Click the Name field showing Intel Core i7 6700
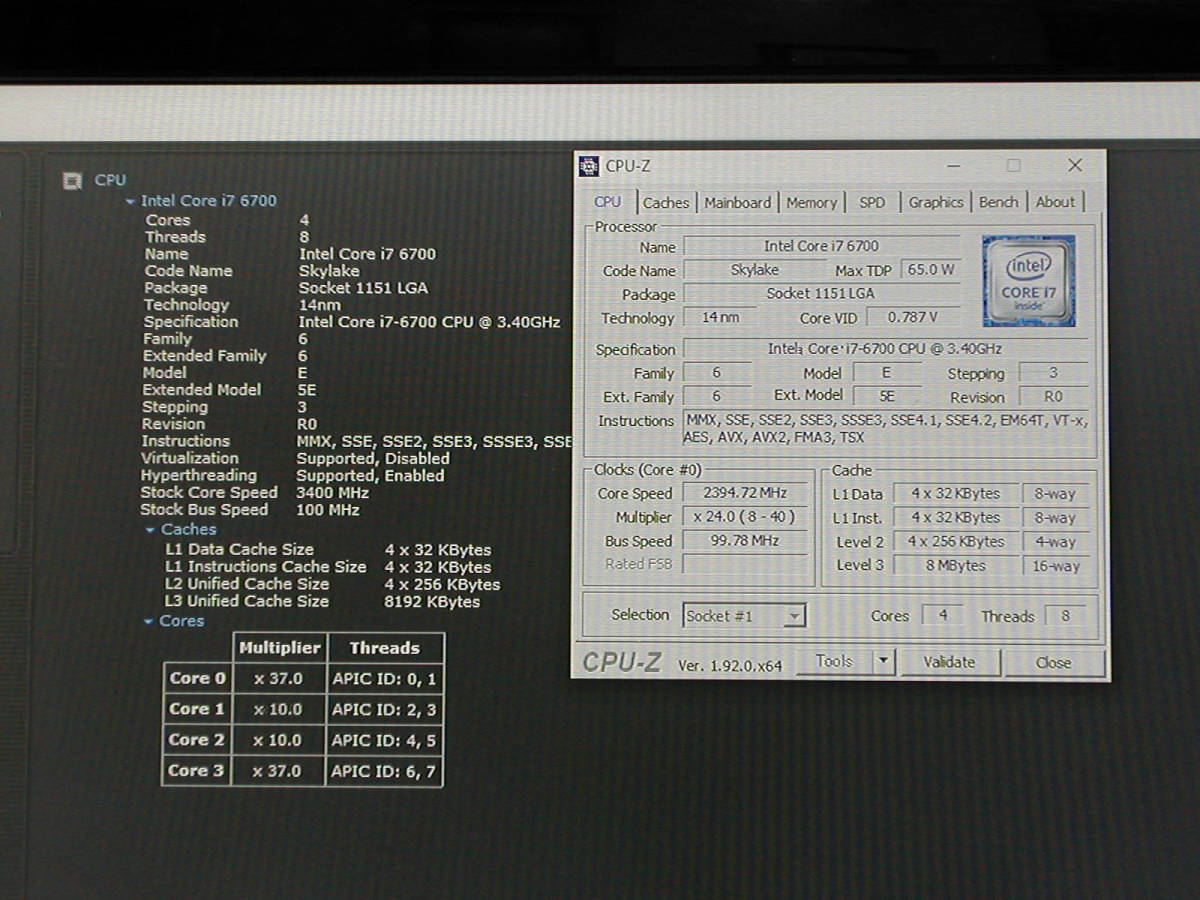Screen dimensions: 1200x900 click(x=821, y=246)
